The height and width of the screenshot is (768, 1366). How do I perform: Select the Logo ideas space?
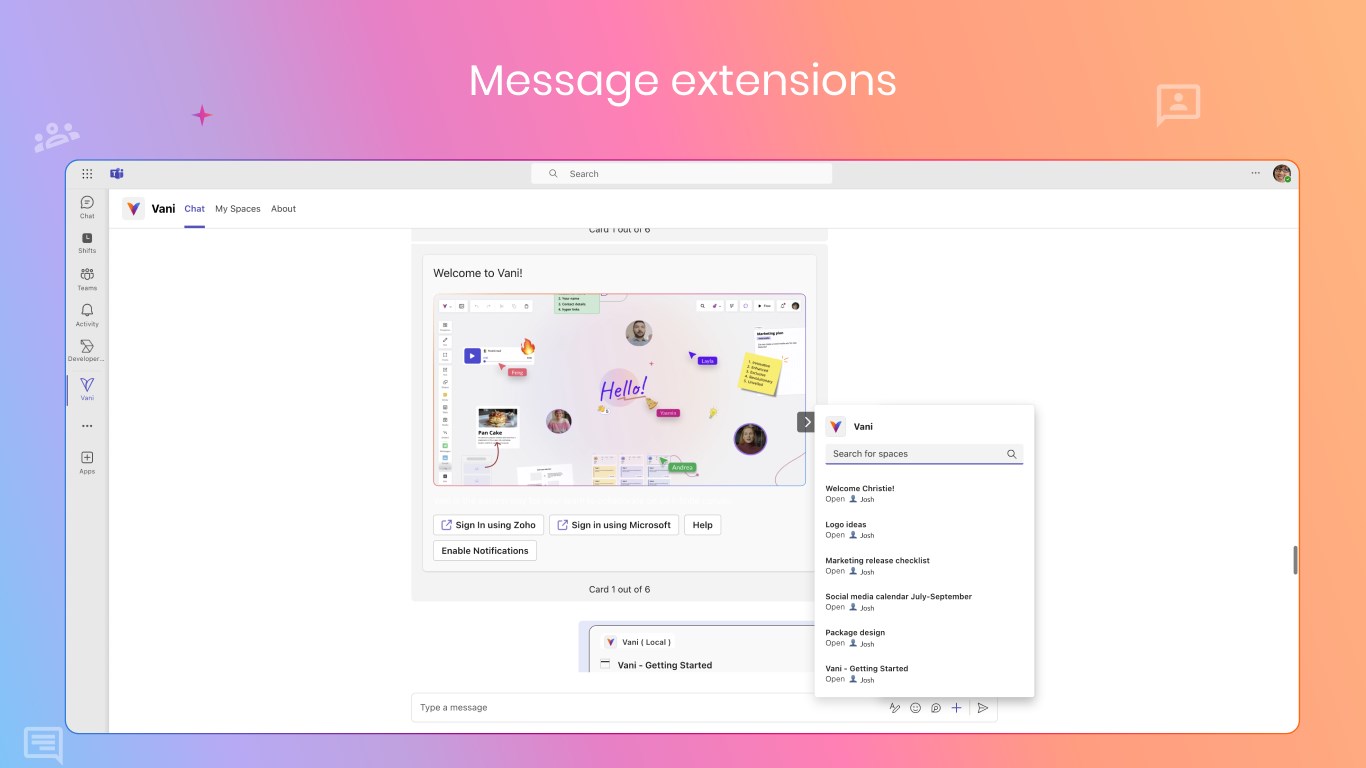(x=924, y=530)
